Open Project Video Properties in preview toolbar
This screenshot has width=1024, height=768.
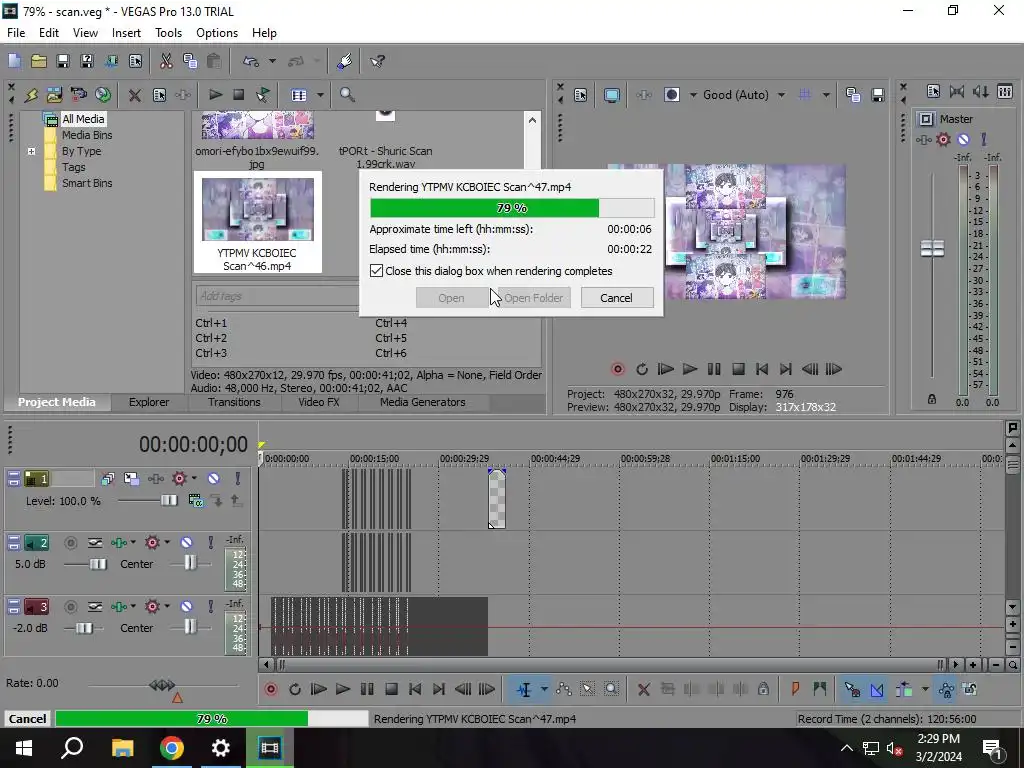pyautogui.click(x=581, y=95)
